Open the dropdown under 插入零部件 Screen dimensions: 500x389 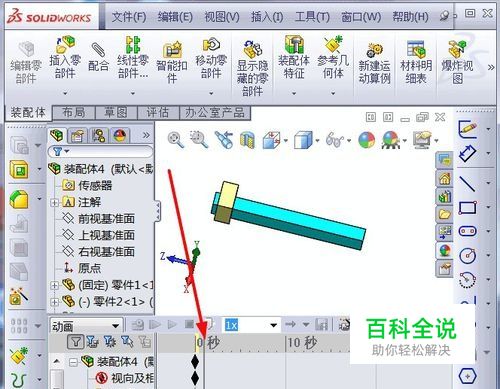point(65,93)
